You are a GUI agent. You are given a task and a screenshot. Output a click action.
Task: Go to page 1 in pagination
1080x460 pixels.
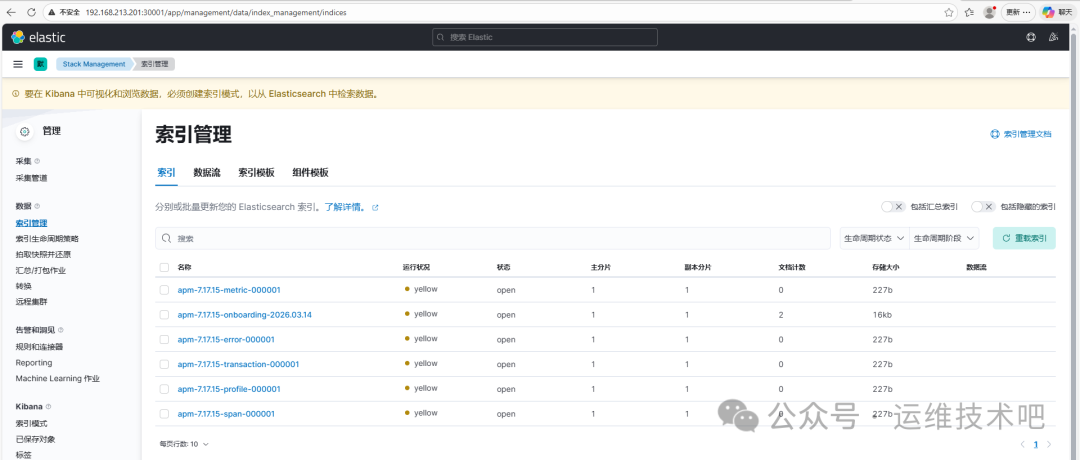click(x=1035, y=444)
